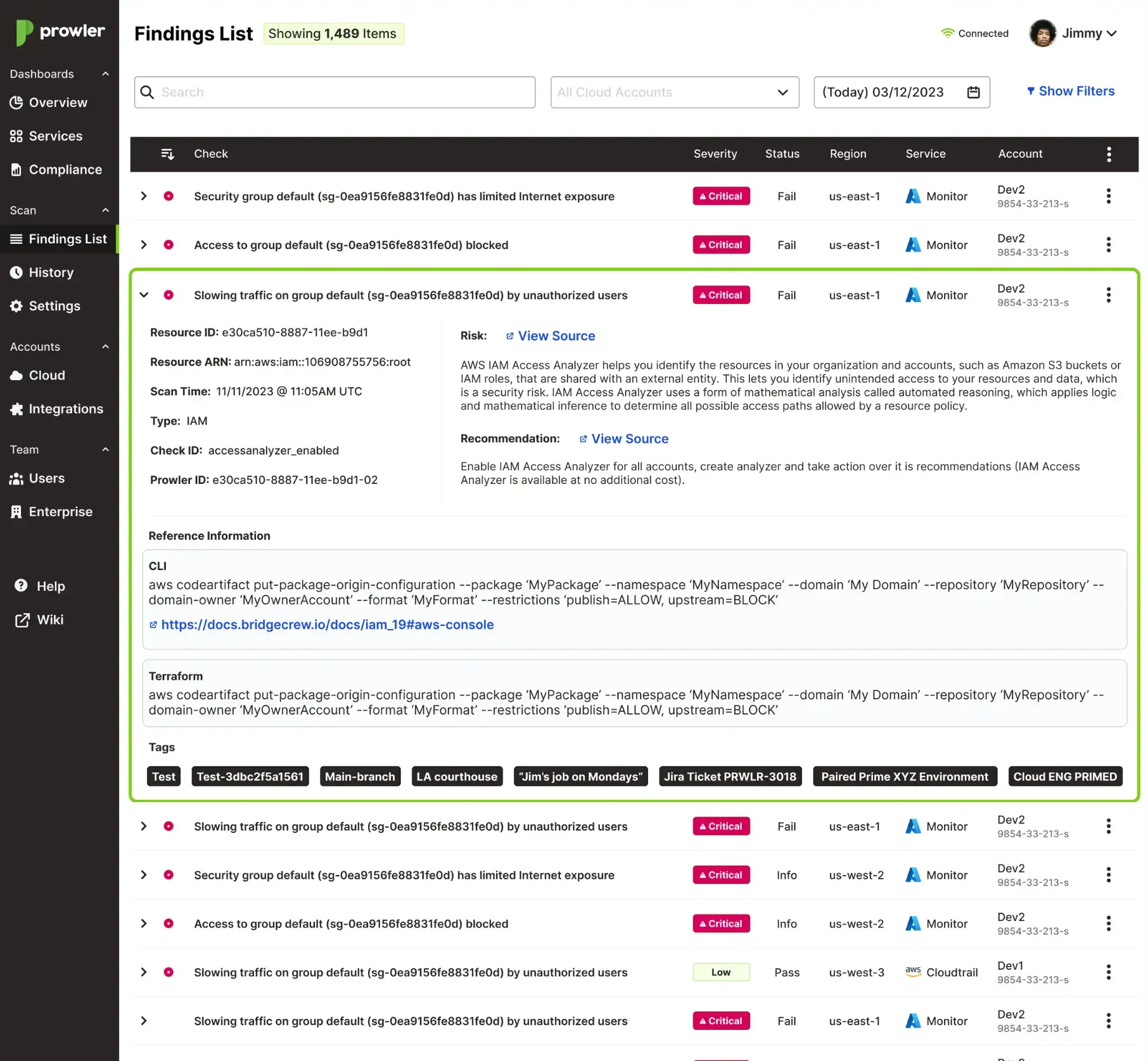
Task: Collapse the Scan sidebar section
Action: (105, 210)
